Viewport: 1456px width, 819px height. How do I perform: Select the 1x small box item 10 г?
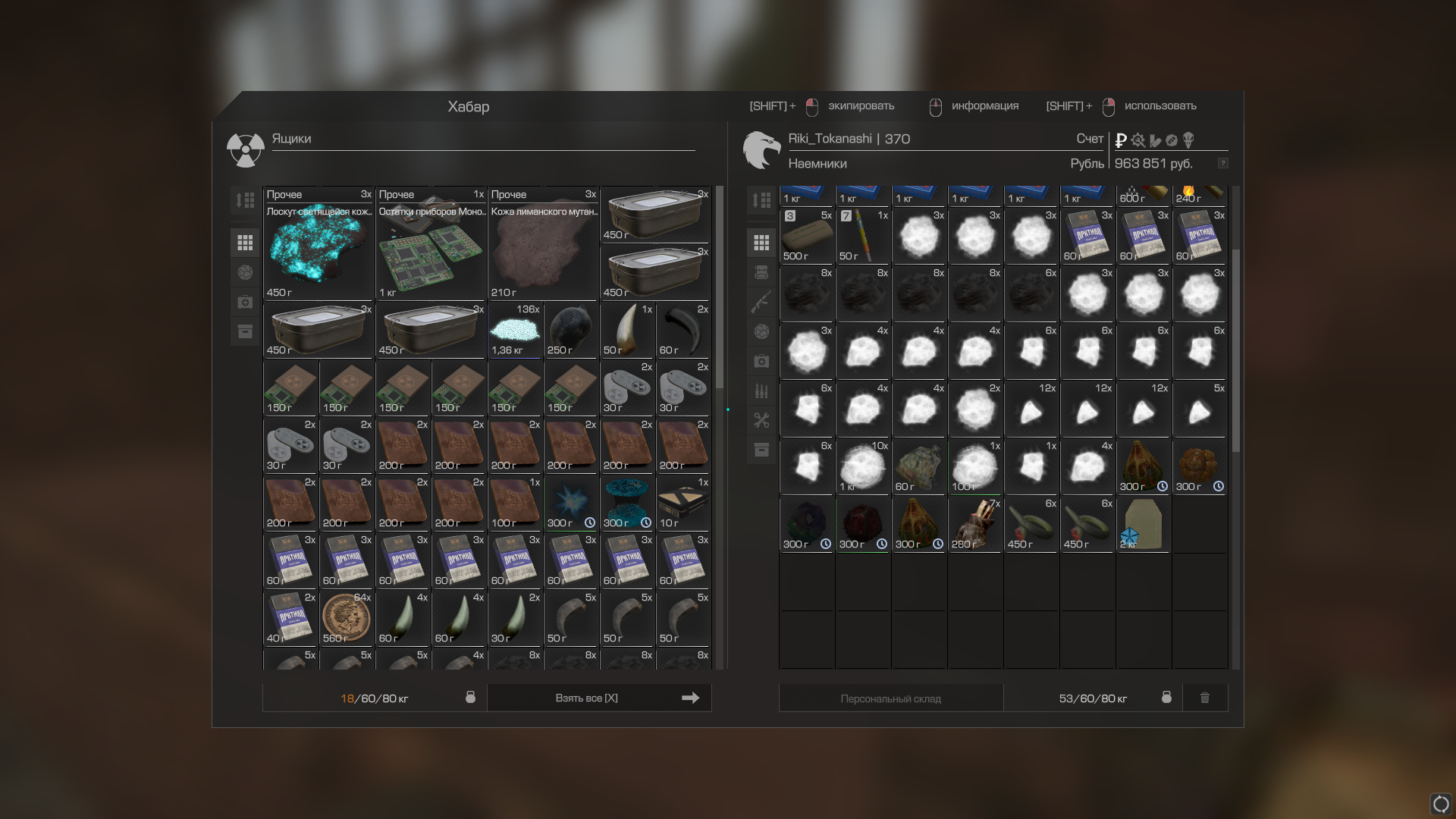pyautogui.click(x=684, y=503)
